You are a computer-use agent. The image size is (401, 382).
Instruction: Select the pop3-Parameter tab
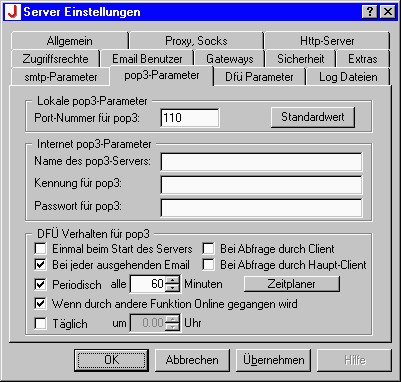click(x=162, y=75)
